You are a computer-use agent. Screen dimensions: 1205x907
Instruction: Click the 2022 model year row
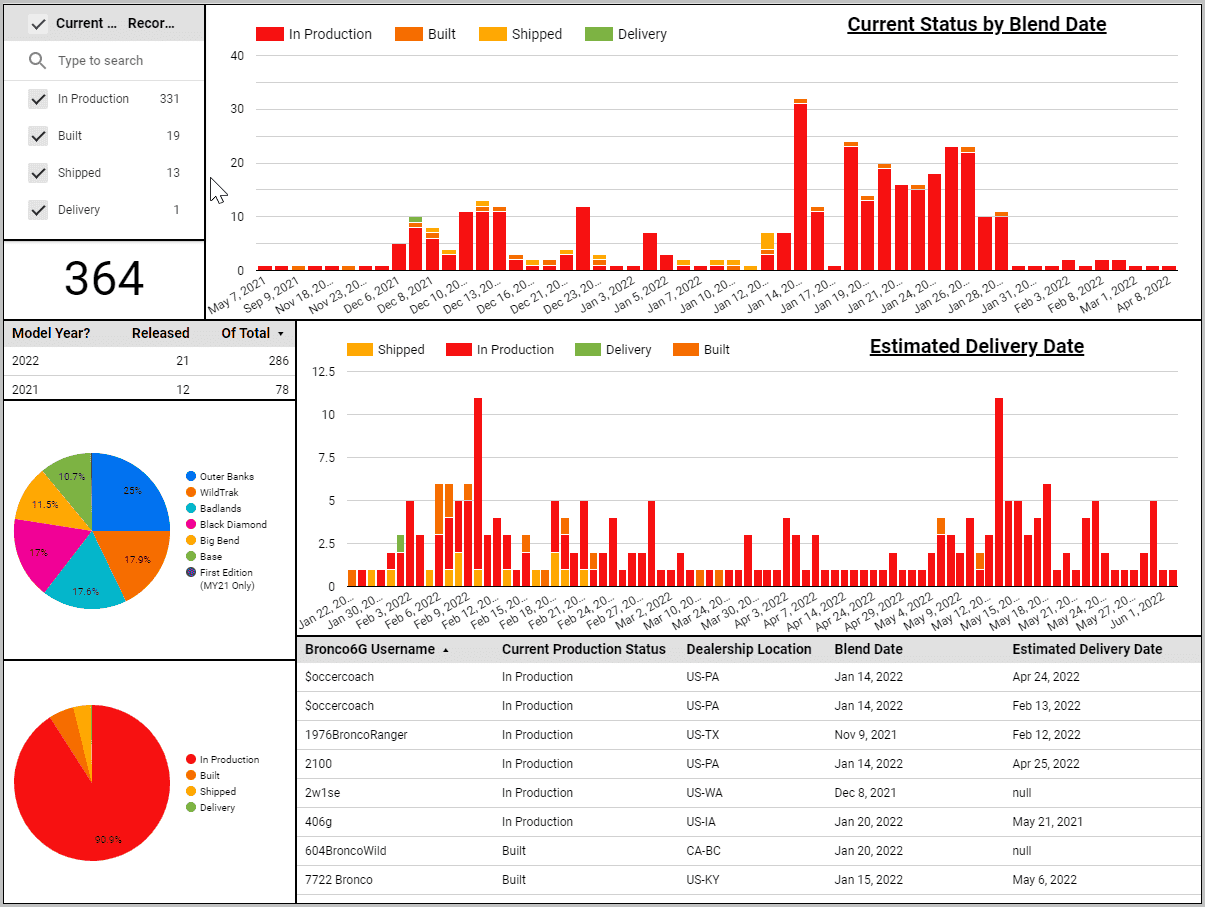click(150, 361)
